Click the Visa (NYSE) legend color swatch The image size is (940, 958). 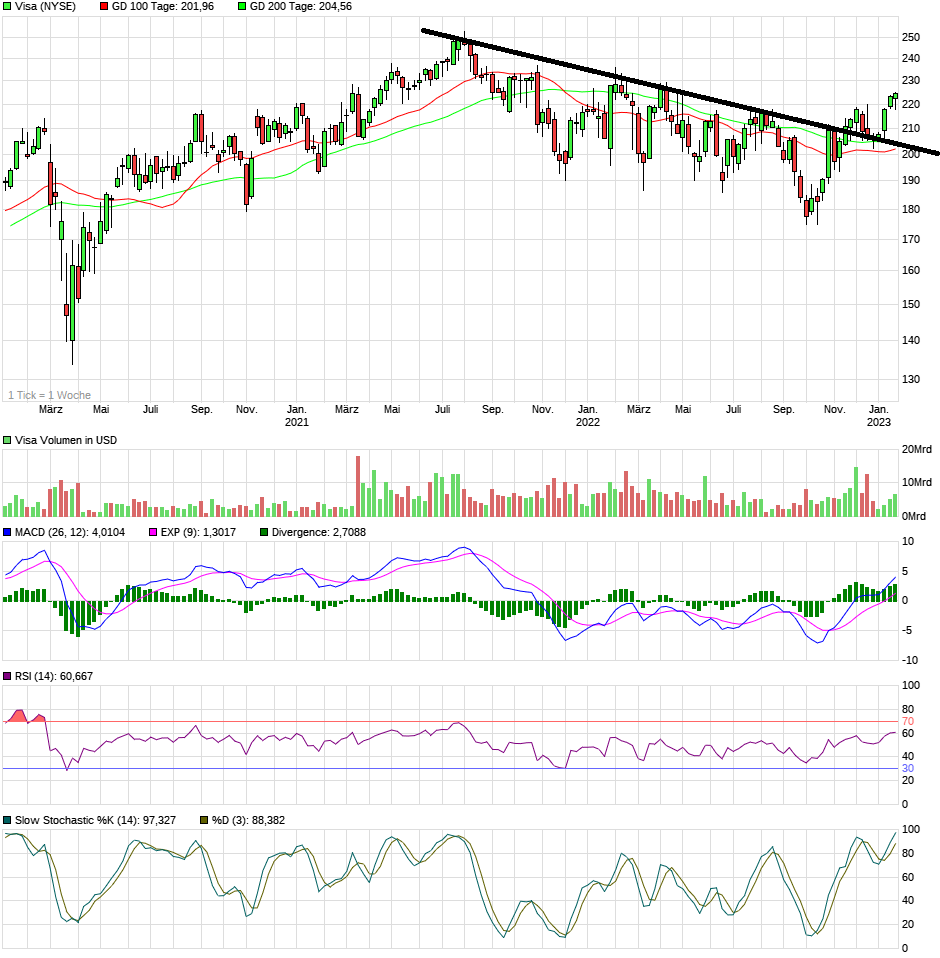tap(8, 6)
